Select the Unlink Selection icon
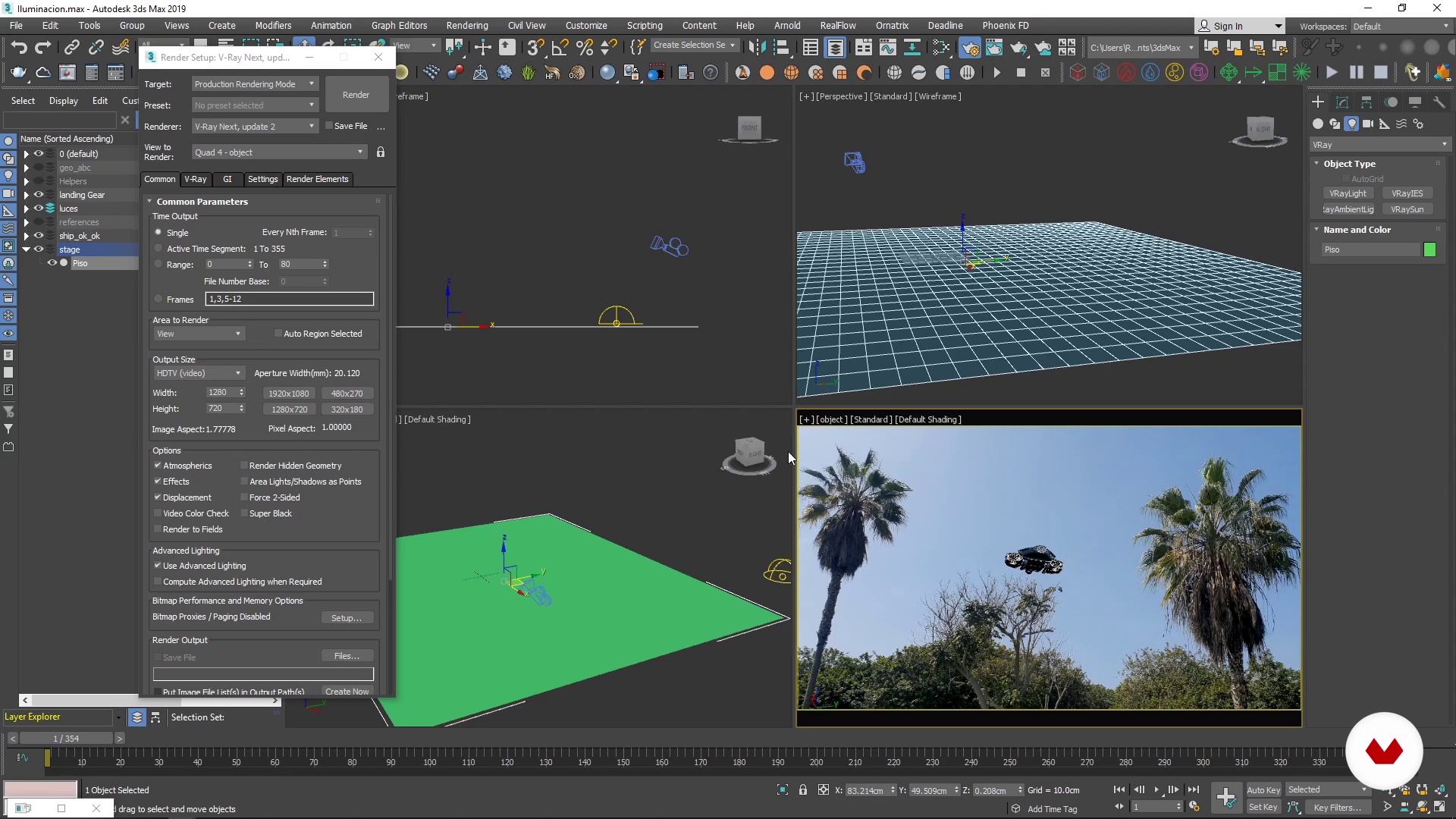 [x=96, y=48]
